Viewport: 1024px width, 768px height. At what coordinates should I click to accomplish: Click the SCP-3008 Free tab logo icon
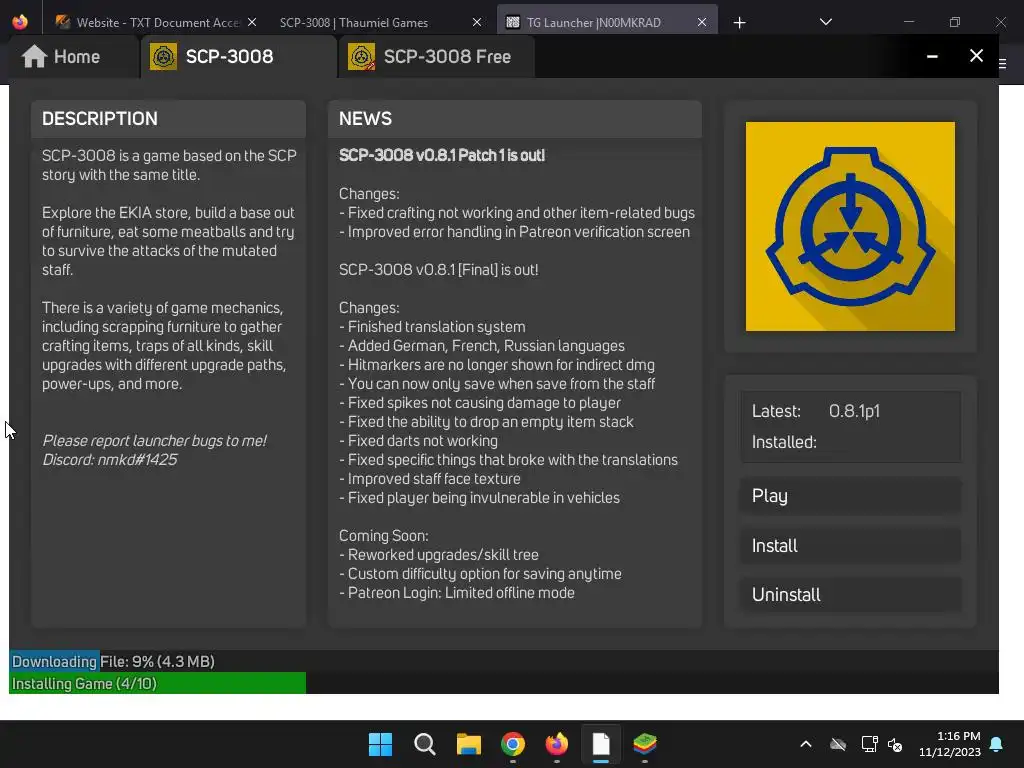361,57
